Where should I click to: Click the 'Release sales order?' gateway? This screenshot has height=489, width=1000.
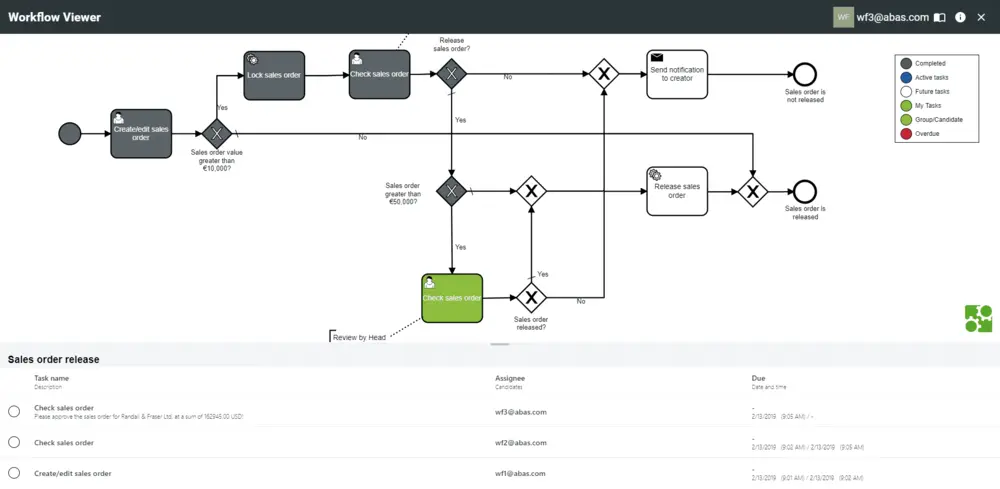pos(452,74)
